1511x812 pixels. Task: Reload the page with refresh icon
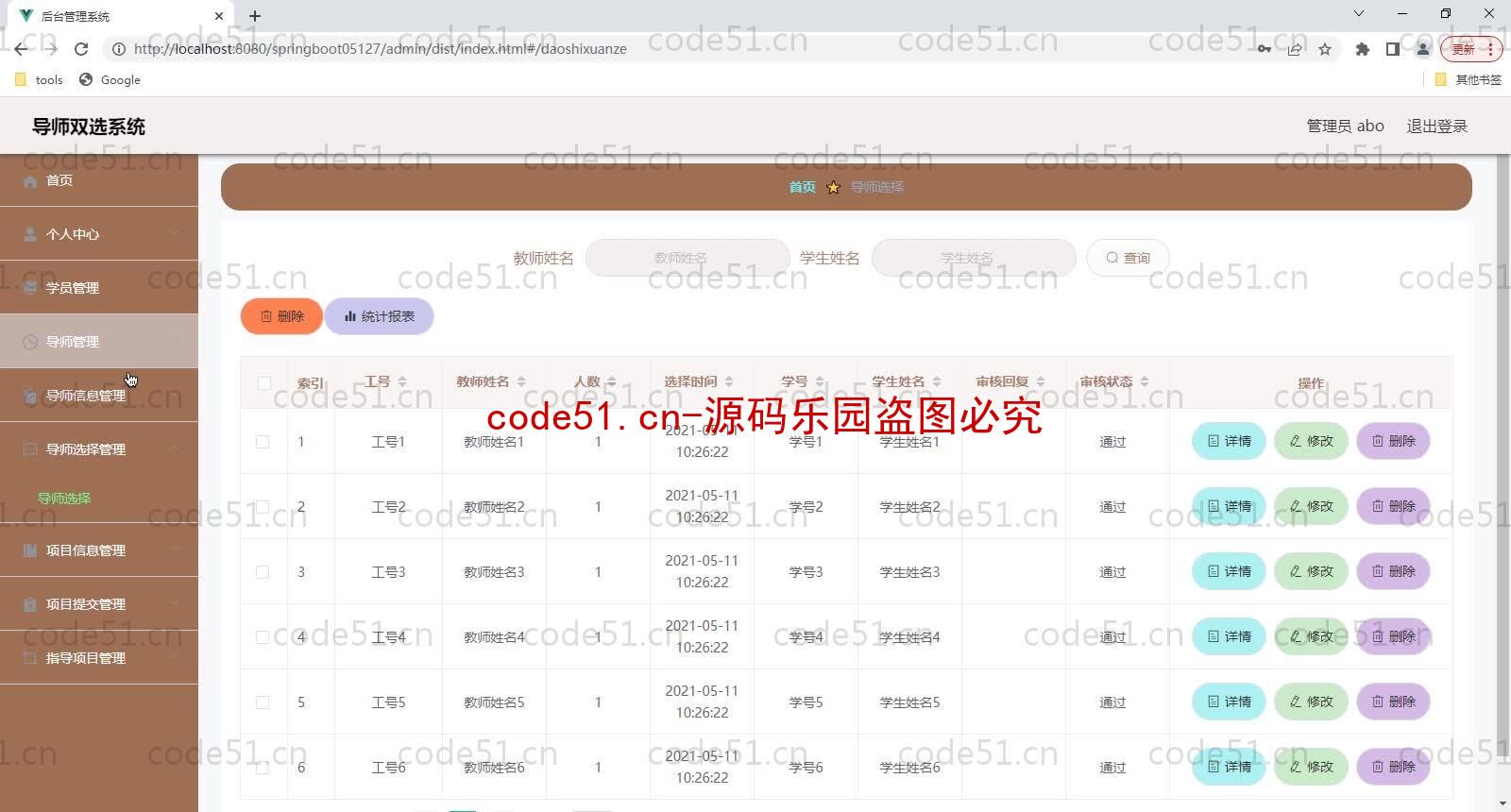tap(81, 49)
